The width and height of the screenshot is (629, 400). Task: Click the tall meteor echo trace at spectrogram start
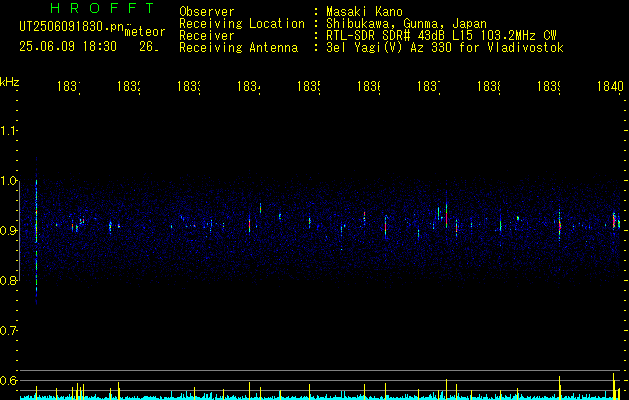click(37, 231)
